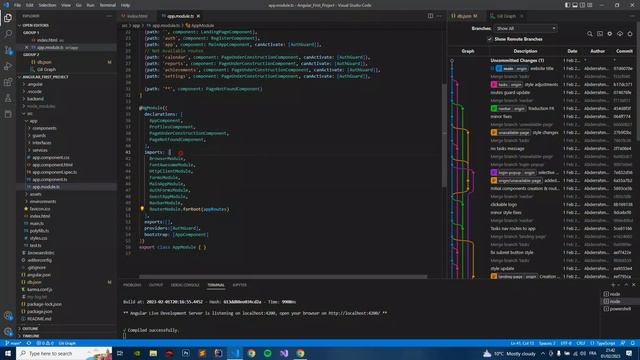640x360 pixels.
Task: Open the Source Control view
Action: [8, 50]
